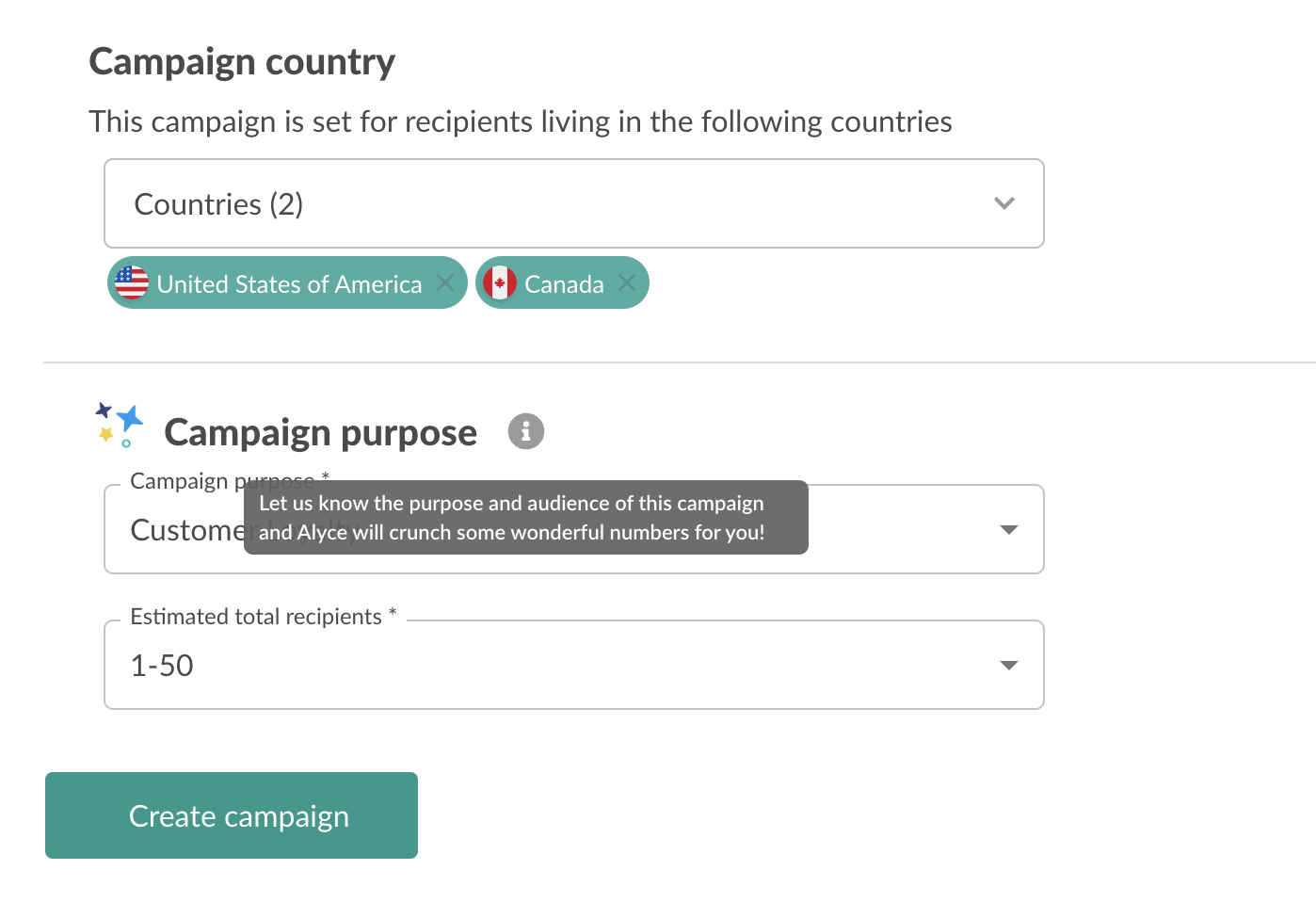The height and width of the screenshot is (902, 1316).
Task: Open the Countries (2) dropdown
Action: 573,203
